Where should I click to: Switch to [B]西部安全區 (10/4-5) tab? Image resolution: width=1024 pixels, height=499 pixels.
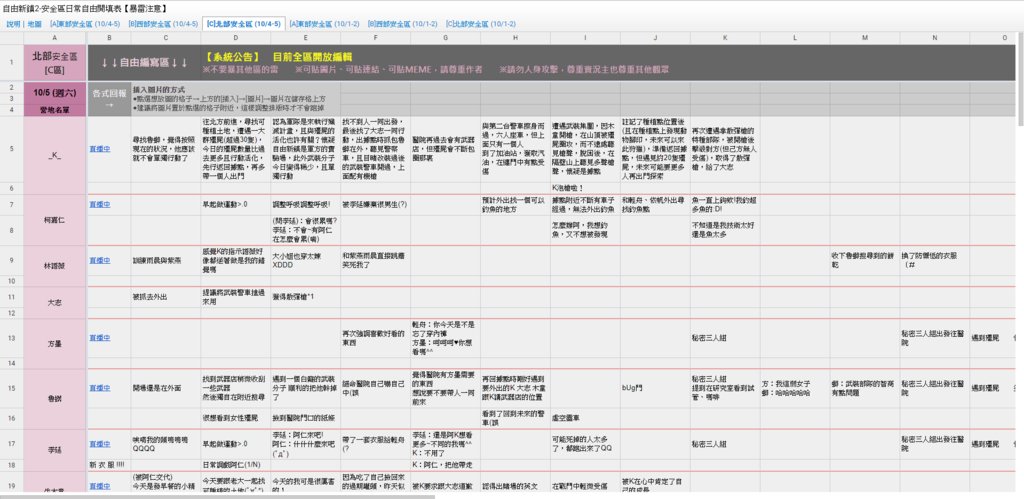[x=163, y=24]
